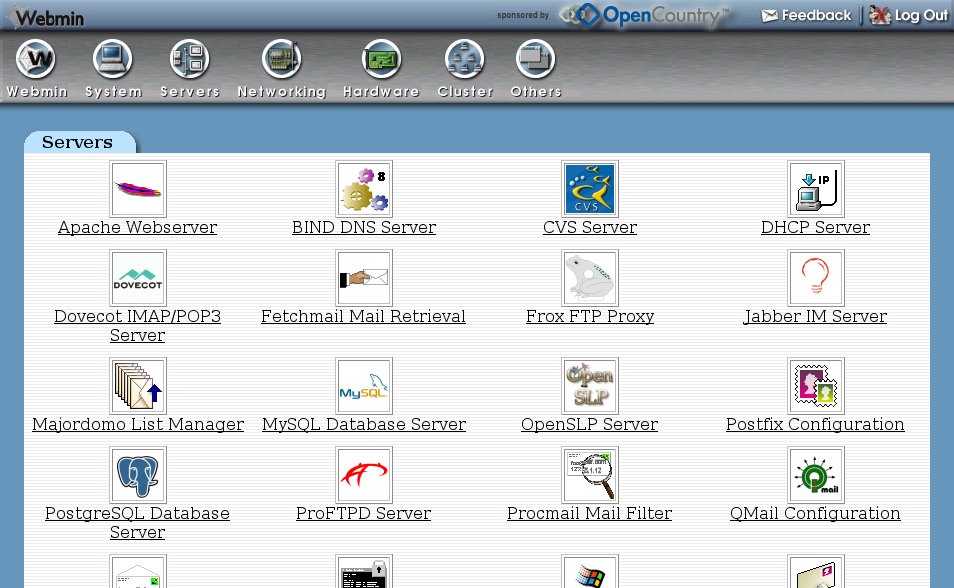Open the Postfix Configuration link
Viewport: 954px width, 588px height.
tap(815, 425)
